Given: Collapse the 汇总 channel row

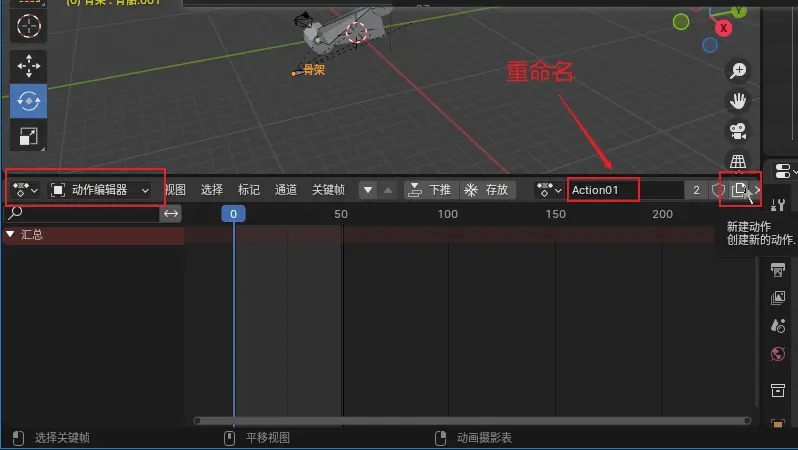Looking at the screenshot, I should [x=10, y=235].
